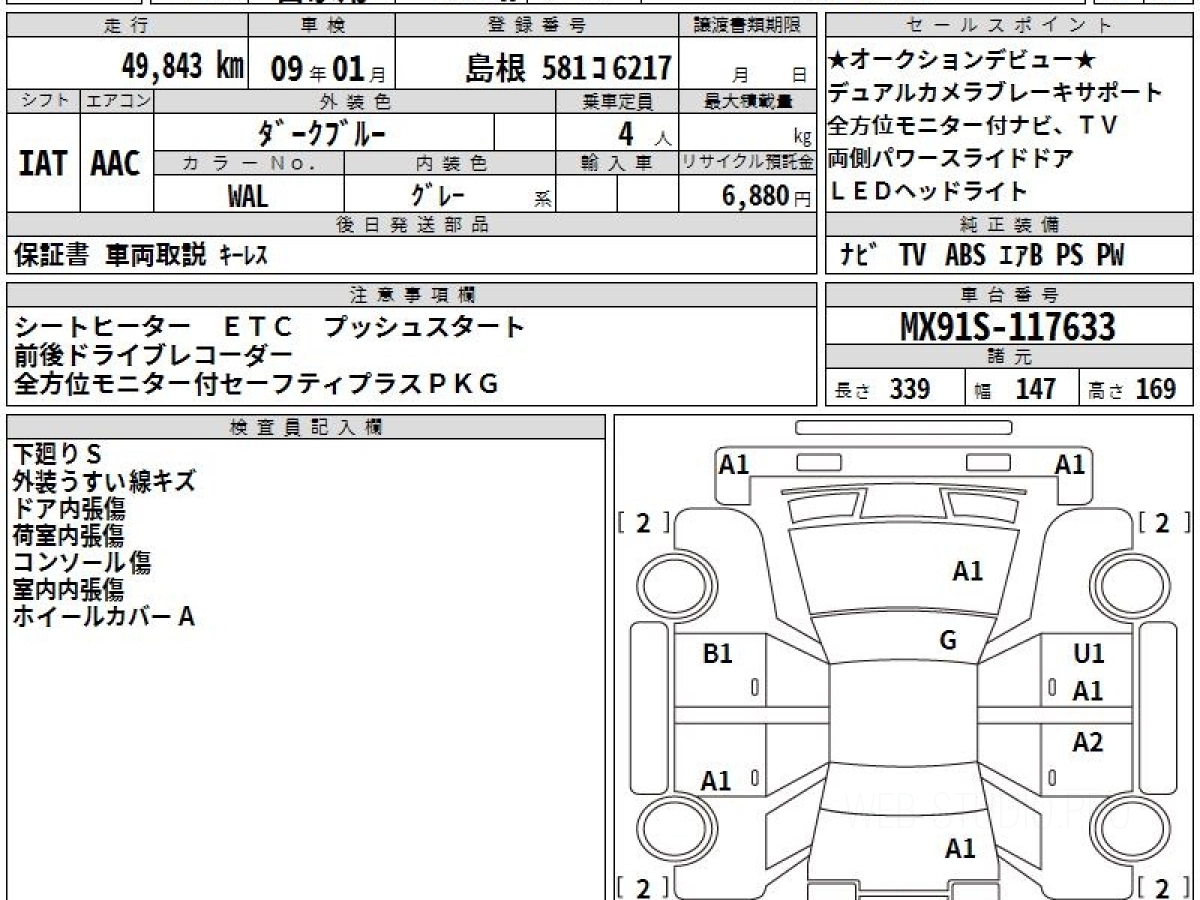
Task: Select the exterior color ダークブルー
Action: pos(323,132)
